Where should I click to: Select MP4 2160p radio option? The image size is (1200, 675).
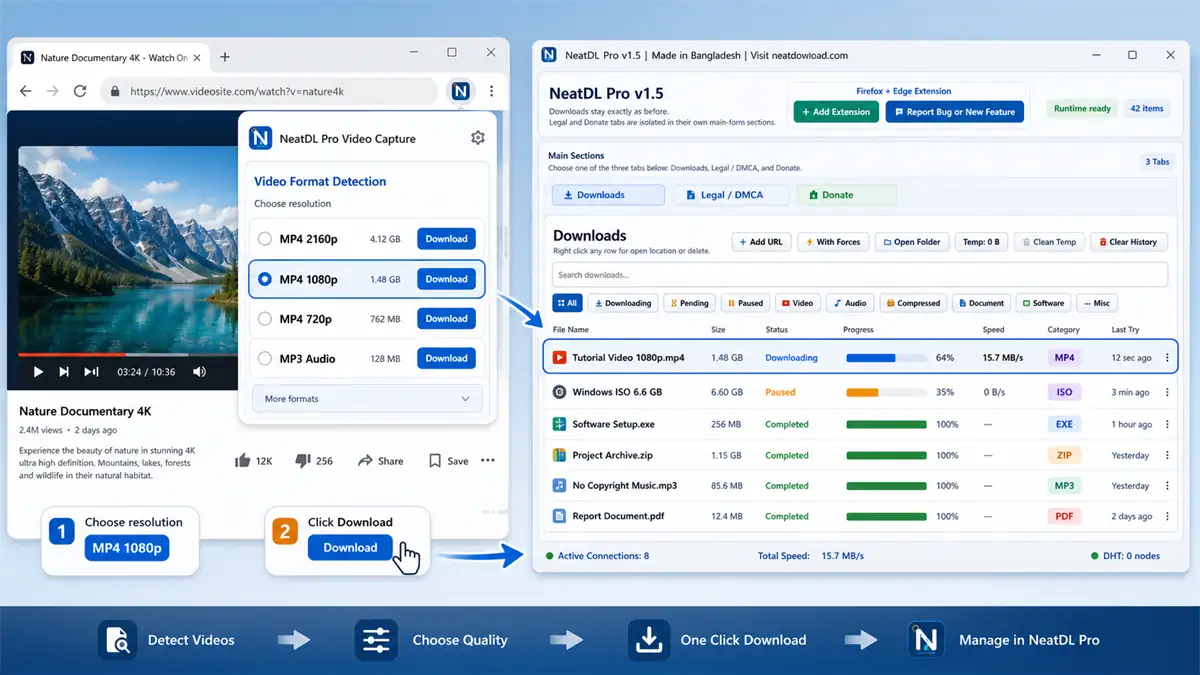265,239
